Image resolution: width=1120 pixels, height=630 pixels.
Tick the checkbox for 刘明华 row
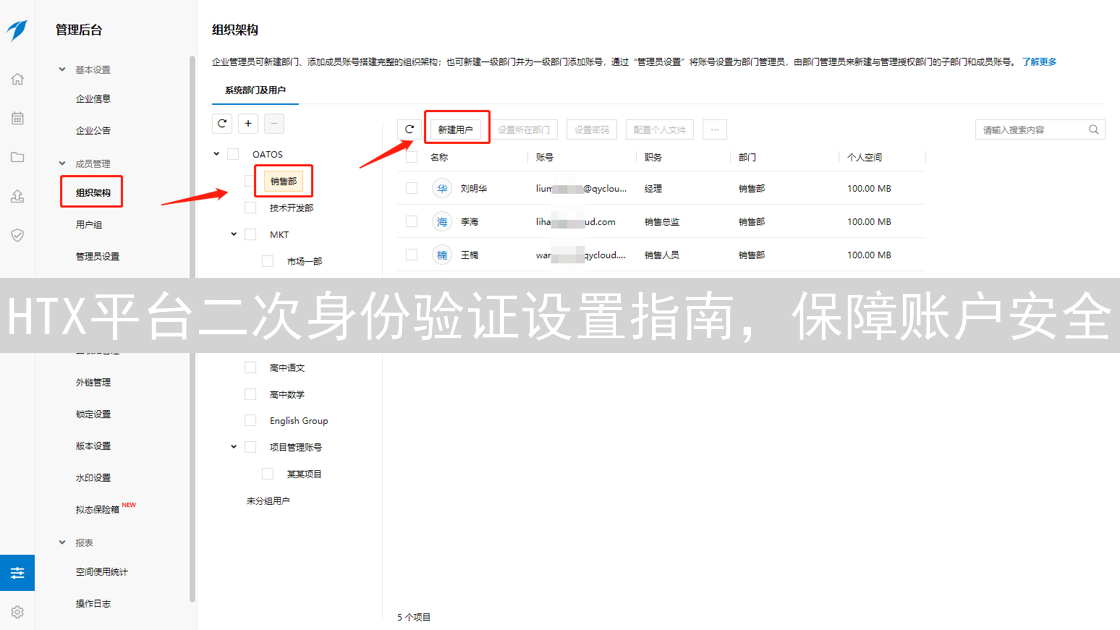click(411, 189)
